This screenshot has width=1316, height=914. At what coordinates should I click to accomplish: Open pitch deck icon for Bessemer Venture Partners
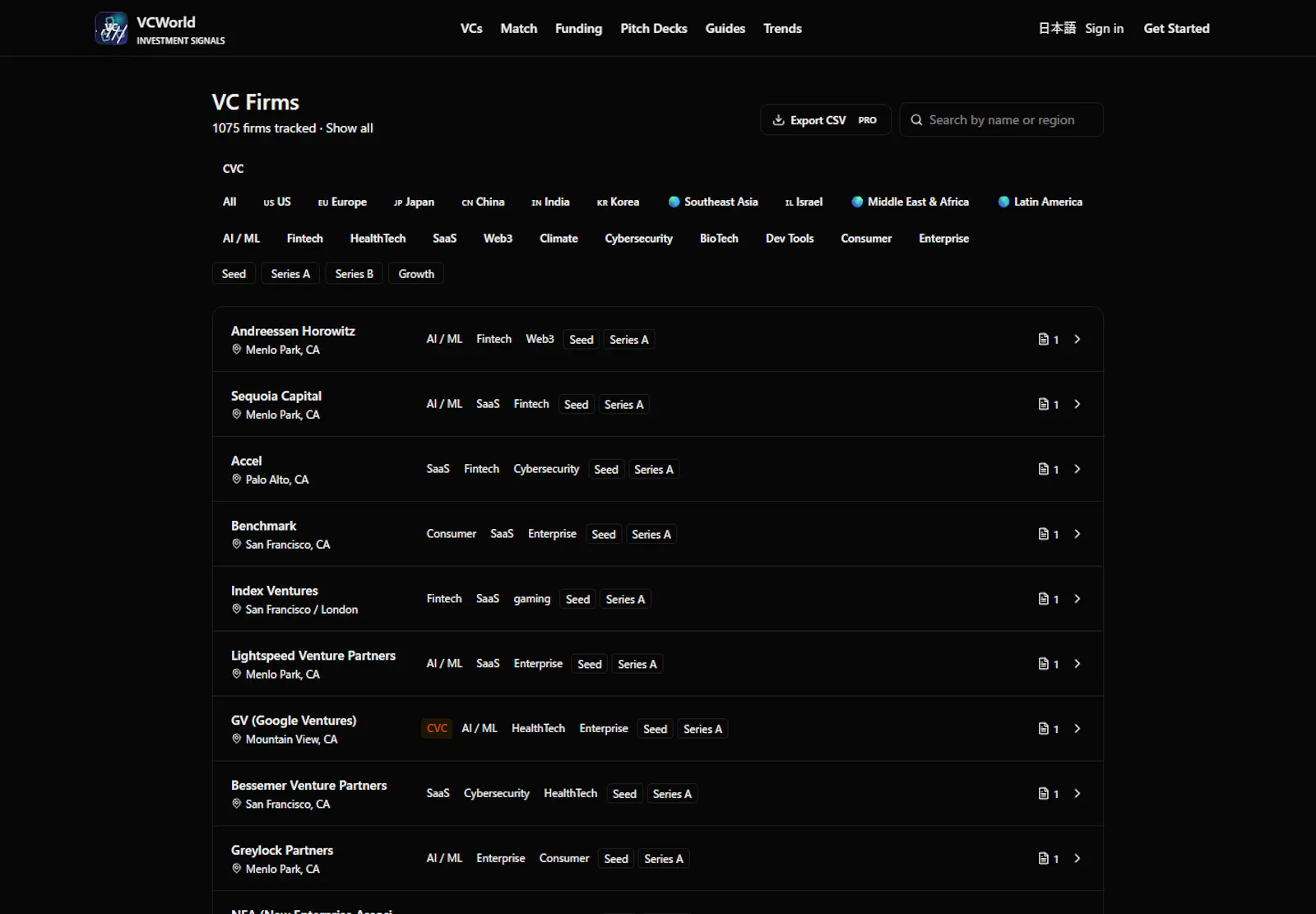click(x=1043, y=794)
